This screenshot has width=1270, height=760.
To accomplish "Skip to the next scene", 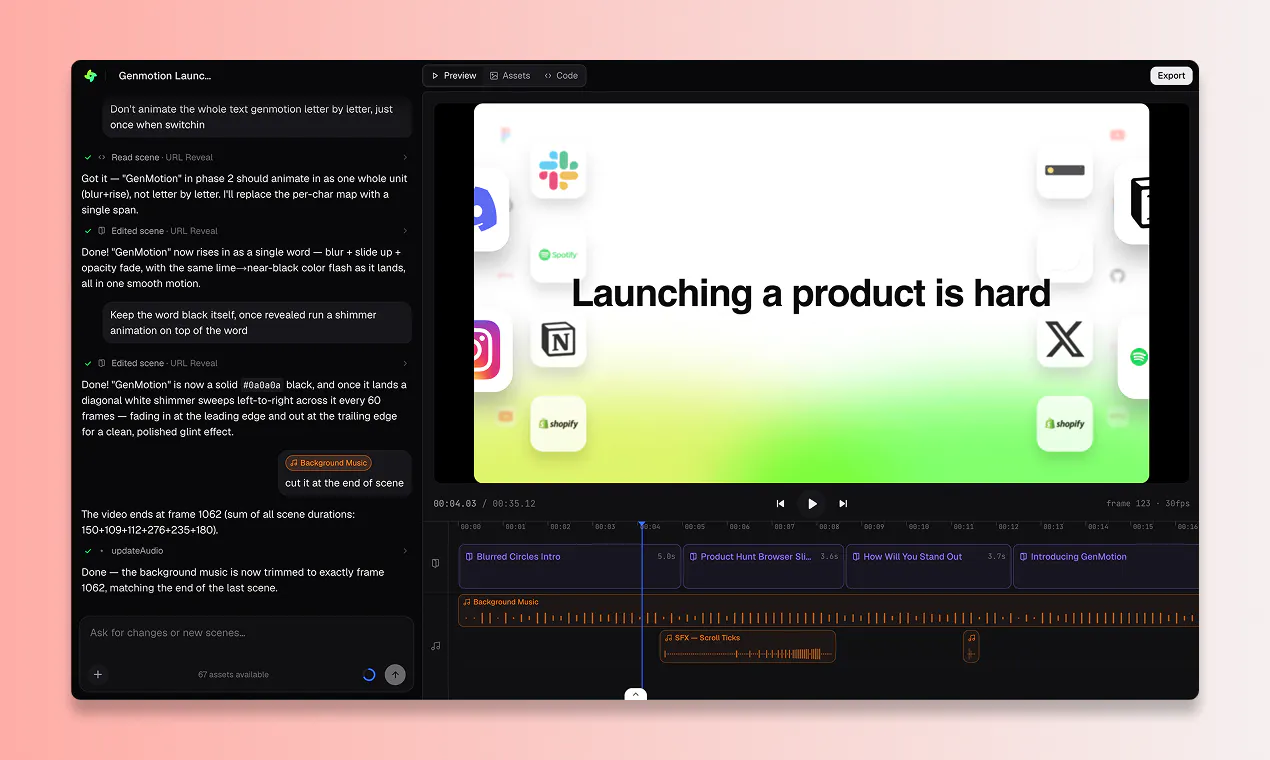I will click(843, 504).
